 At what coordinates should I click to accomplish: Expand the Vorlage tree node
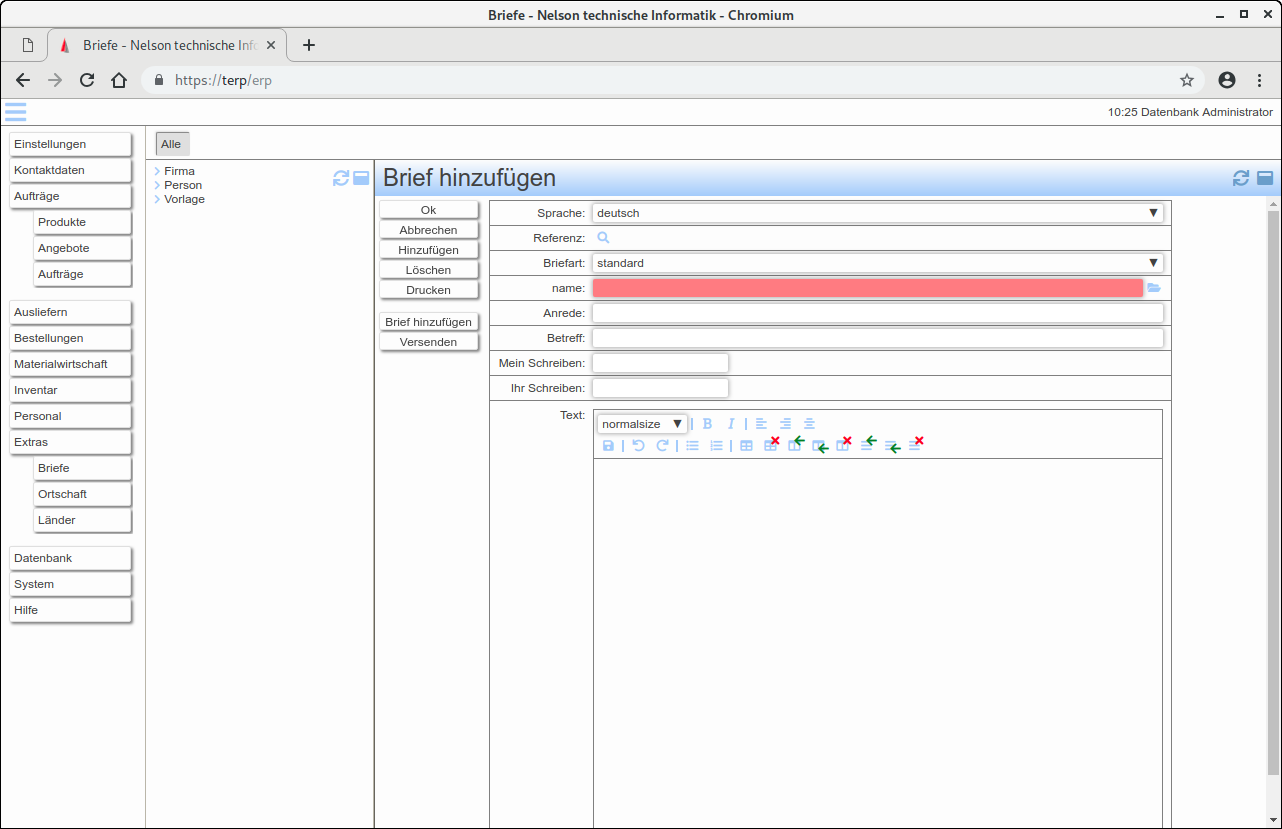pyautogui.click(x=158, y=199)
